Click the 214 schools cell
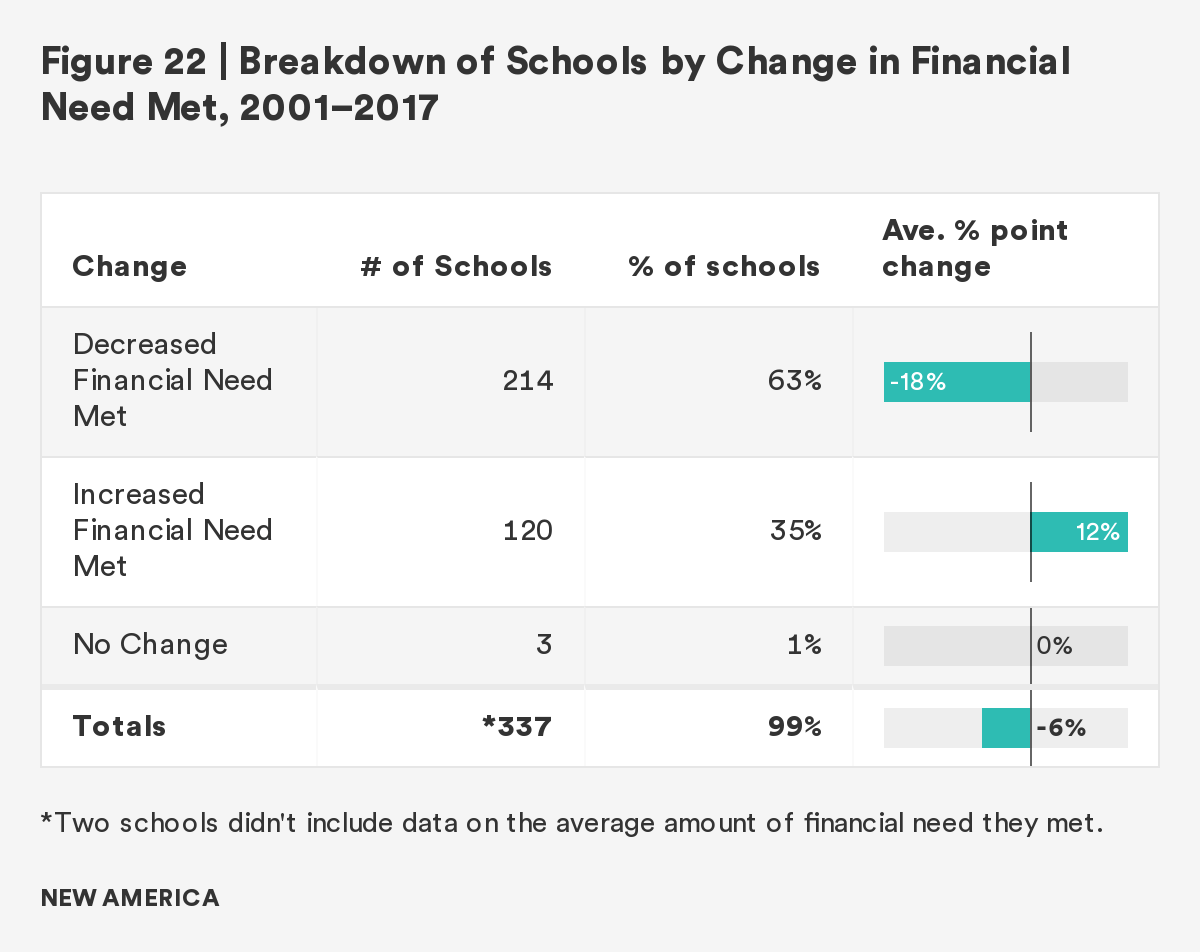The height and width of the screenshot is (952, 1200). [x=527, y=380]
